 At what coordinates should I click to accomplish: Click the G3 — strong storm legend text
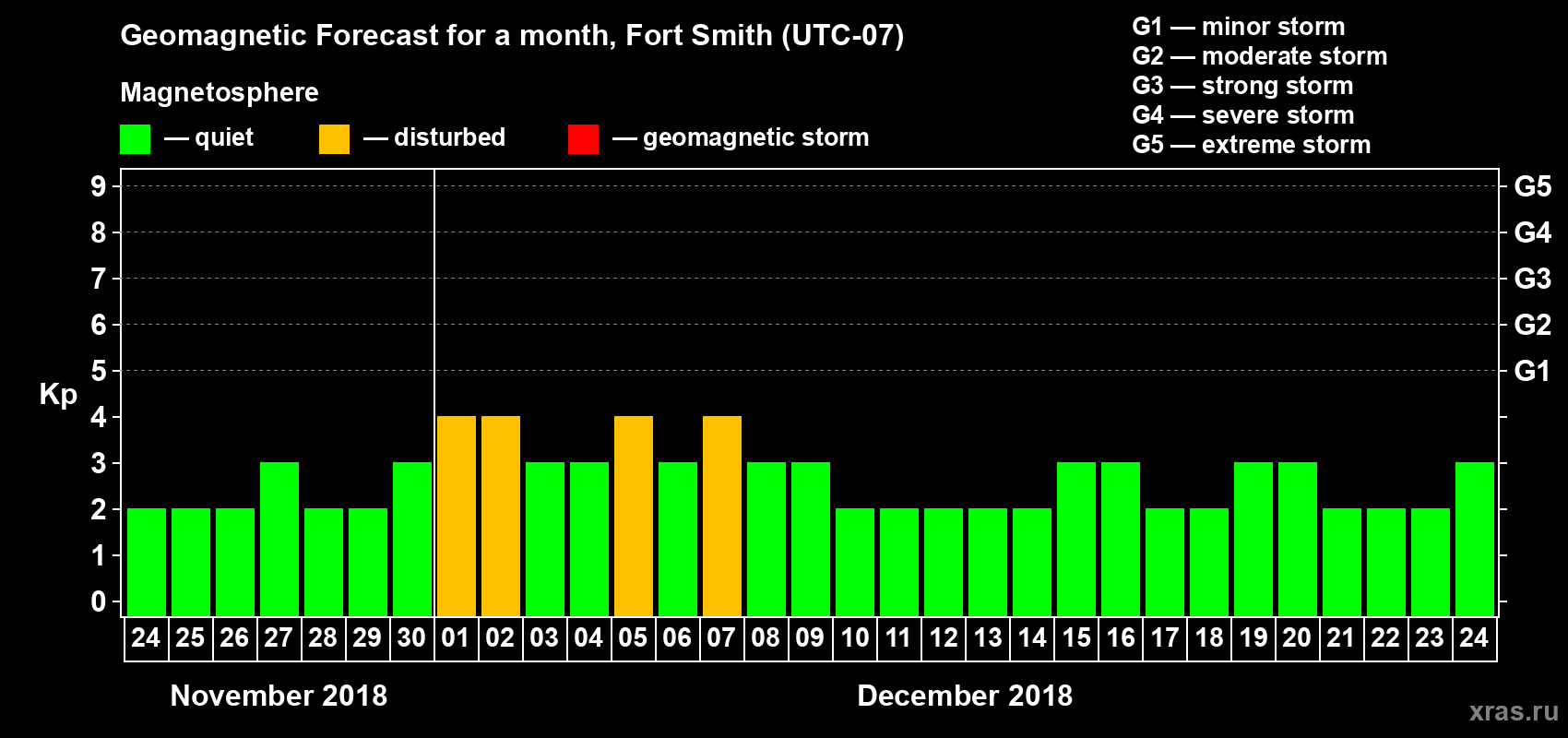point(1242,86)
